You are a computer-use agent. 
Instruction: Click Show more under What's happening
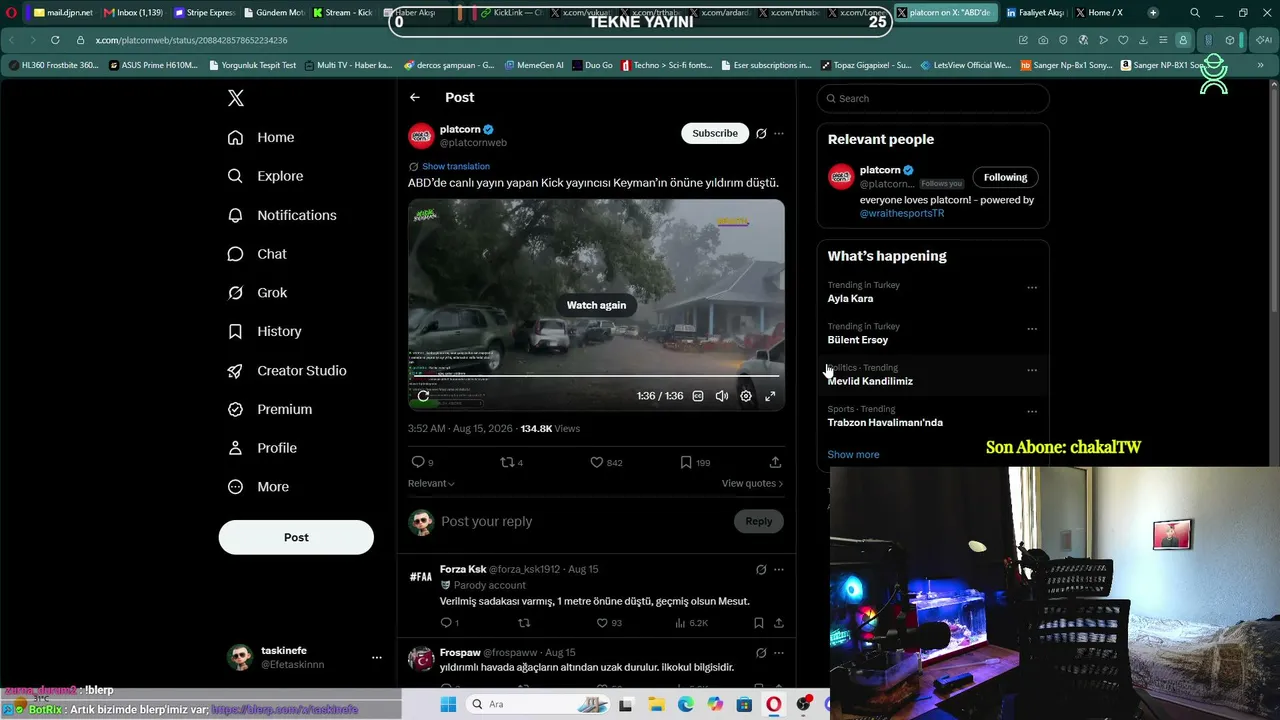pyautogui.click(x=853, y=454)
